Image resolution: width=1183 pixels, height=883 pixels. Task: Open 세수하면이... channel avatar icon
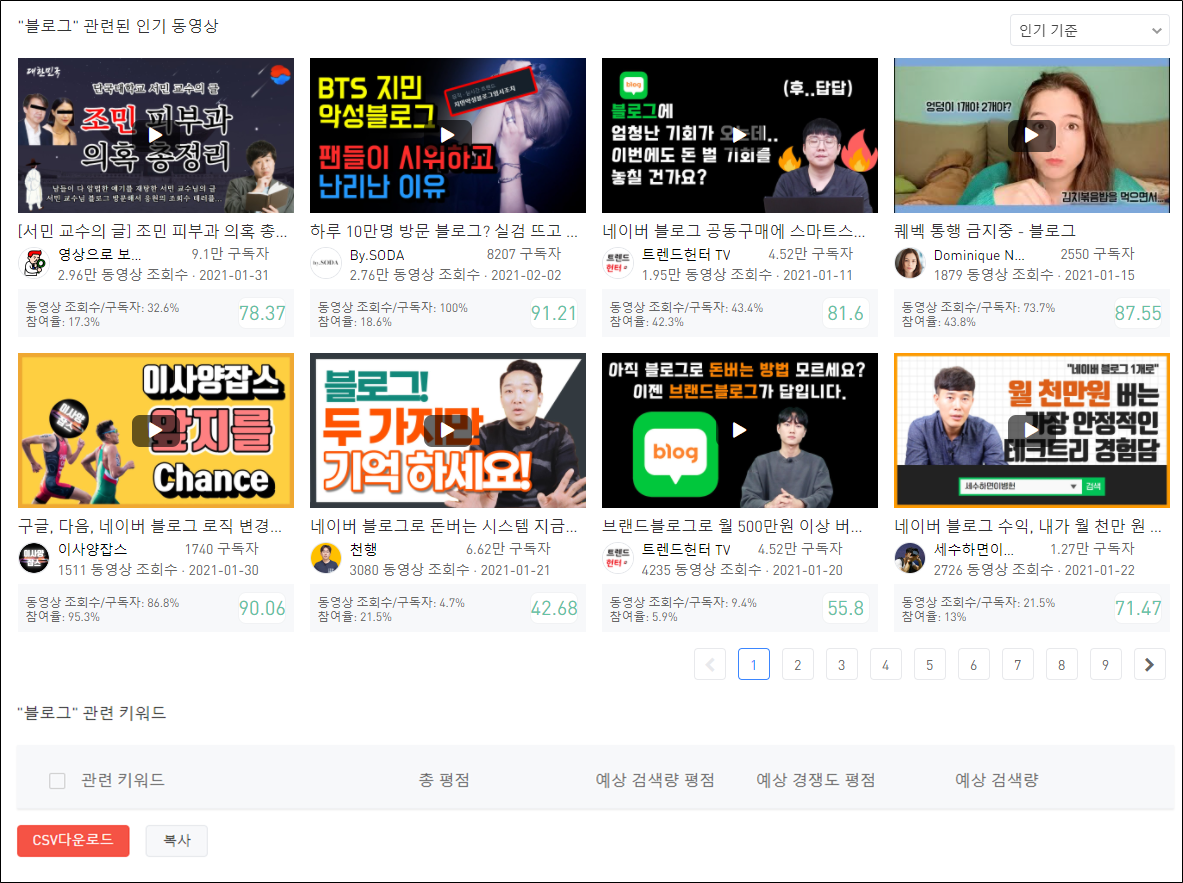point(909,558)
